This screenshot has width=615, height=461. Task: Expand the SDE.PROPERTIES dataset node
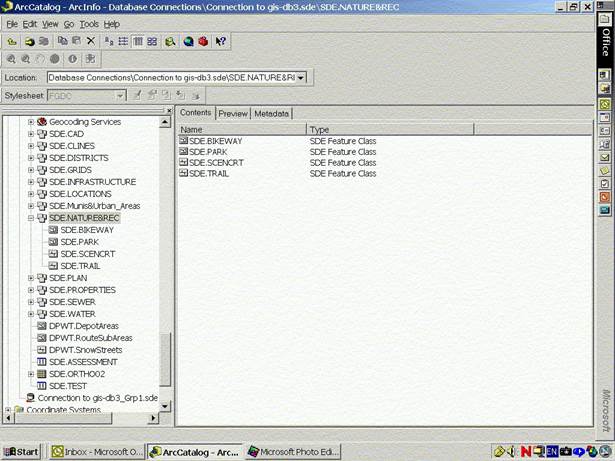(31, 290)
